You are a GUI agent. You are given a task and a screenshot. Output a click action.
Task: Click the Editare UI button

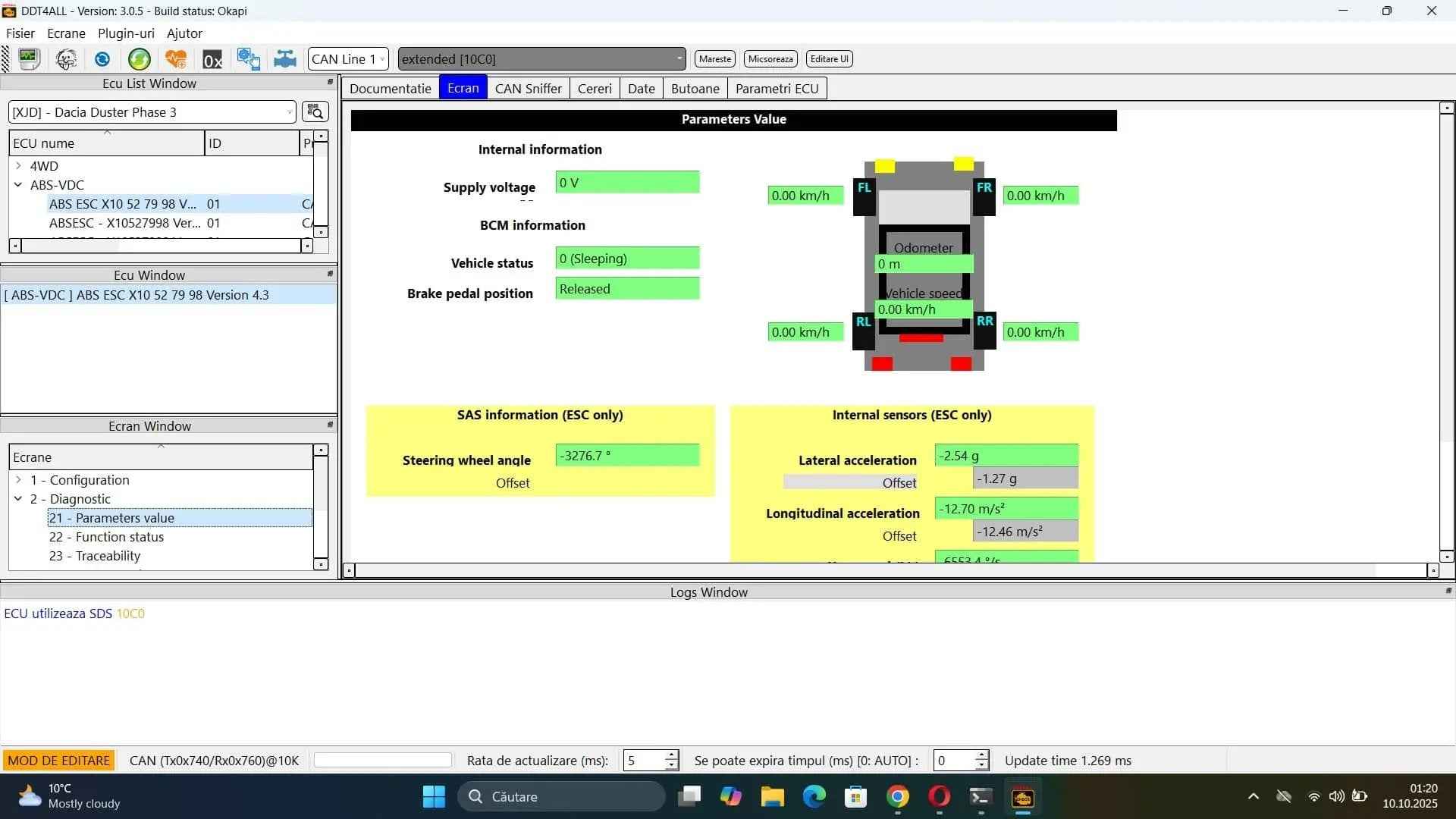click(x=828, y=58)
